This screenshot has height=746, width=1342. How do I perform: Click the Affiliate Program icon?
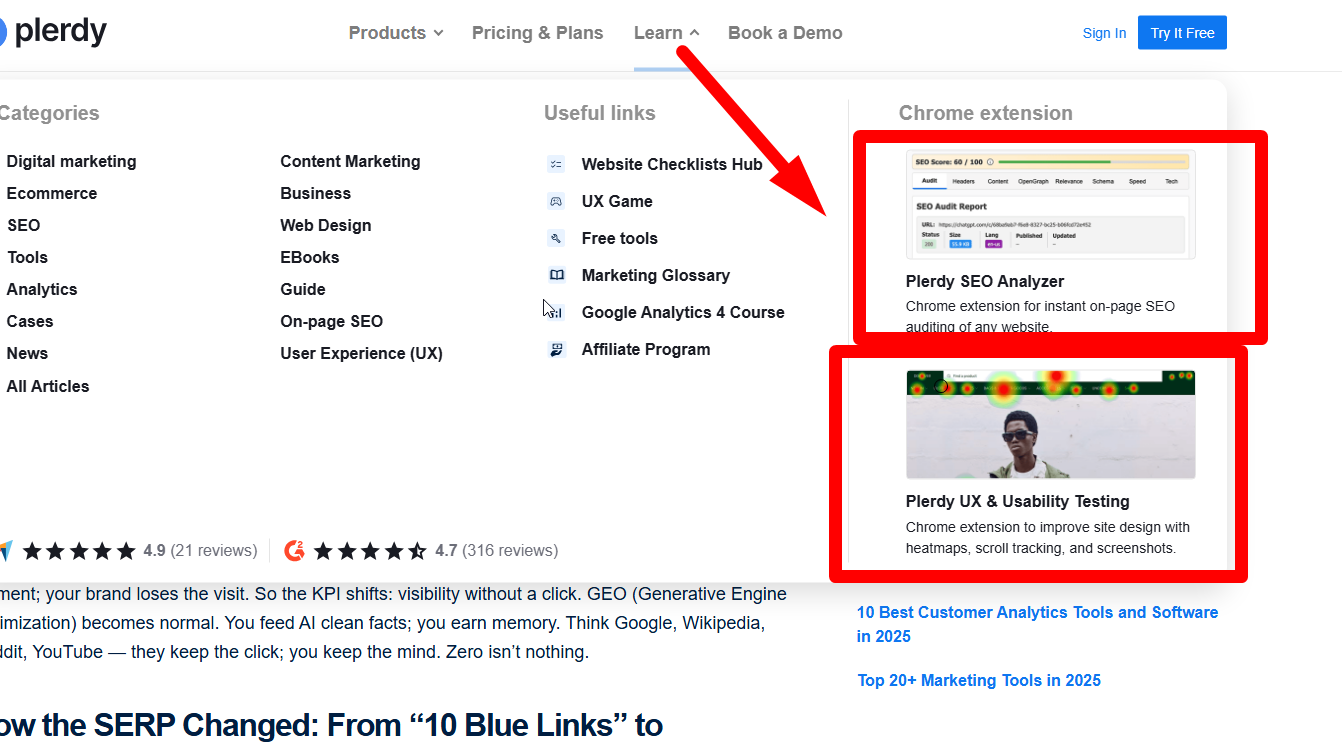(556, 349)
